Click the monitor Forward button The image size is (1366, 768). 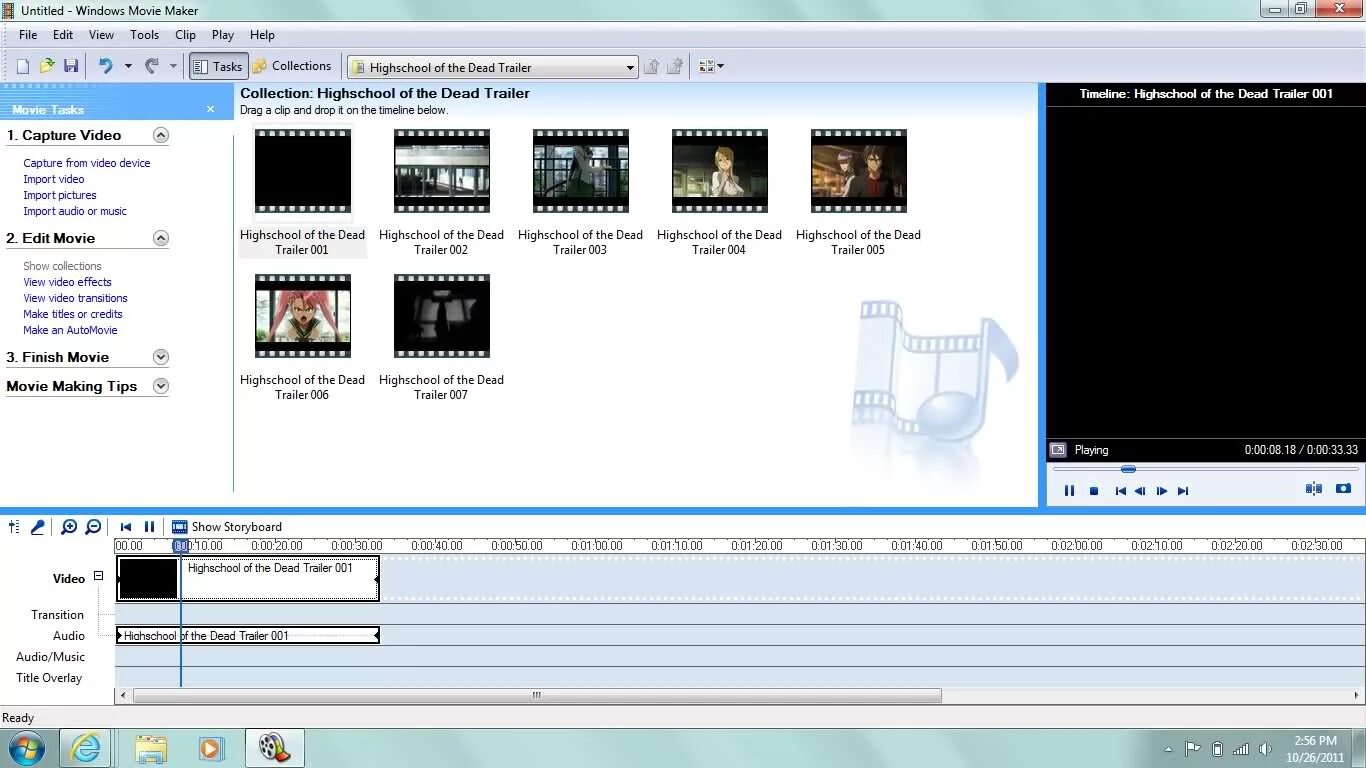point(1183,491)
